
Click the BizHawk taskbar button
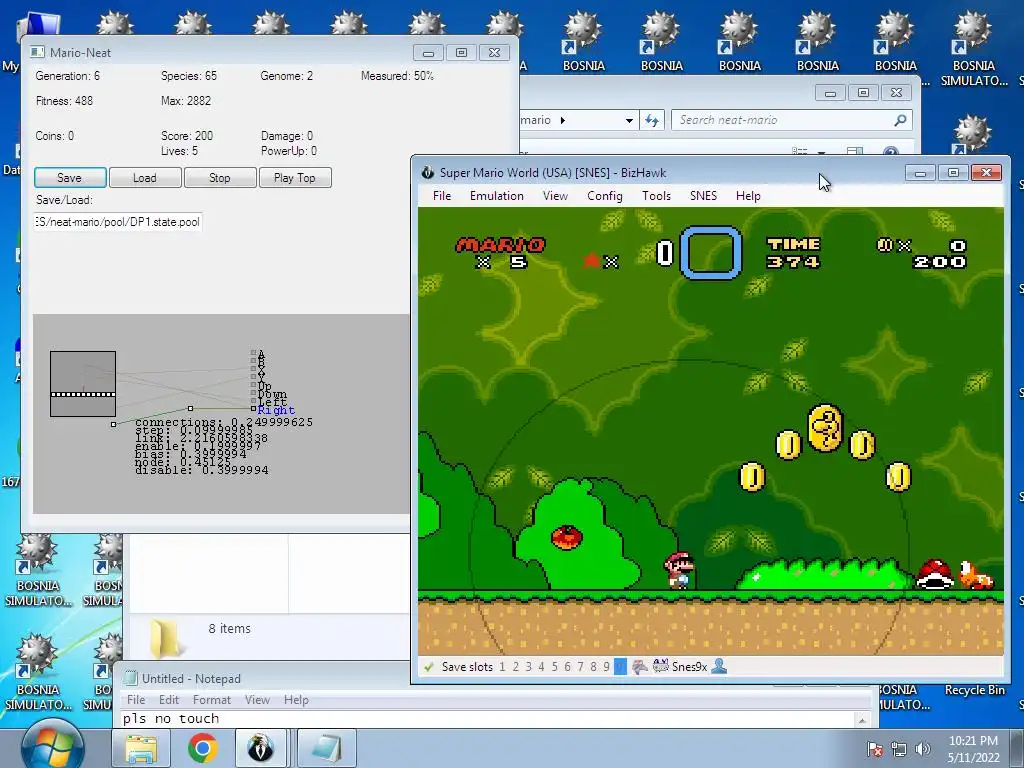coord(260,748)
